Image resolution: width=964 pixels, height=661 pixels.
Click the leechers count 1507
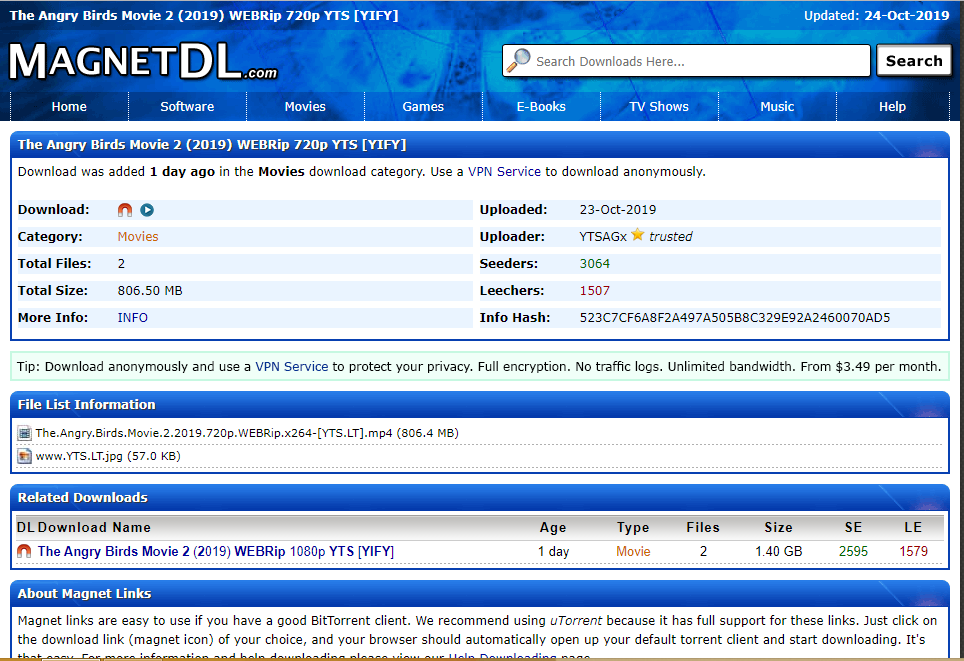pyautogui.click(x=595, y=291)
